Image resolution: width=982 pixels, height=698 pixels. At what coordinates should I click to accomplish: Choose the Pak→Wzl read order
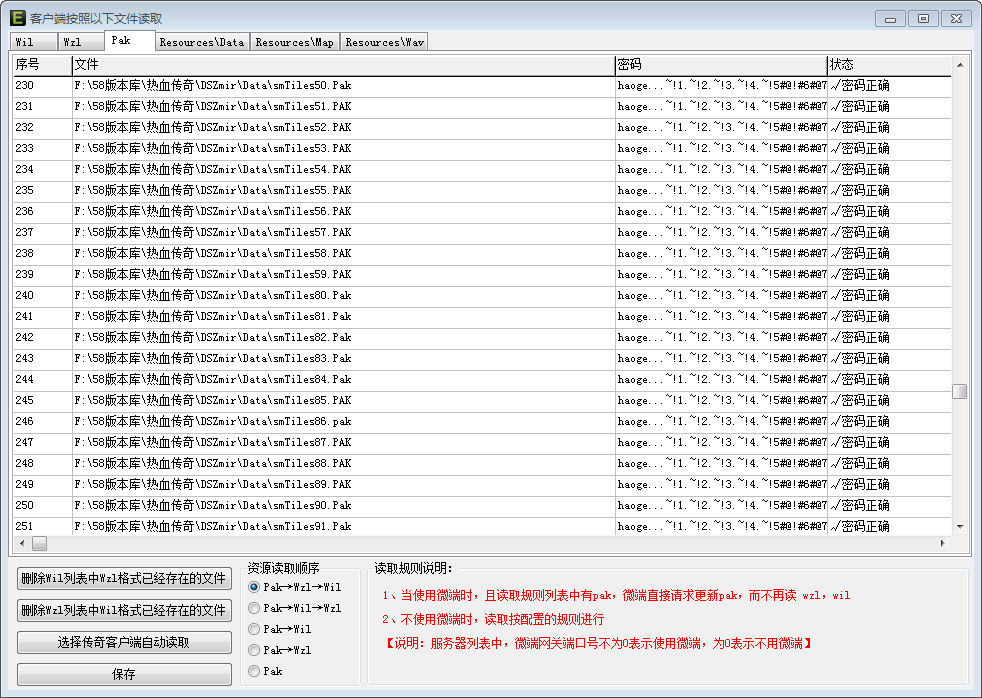254,650
